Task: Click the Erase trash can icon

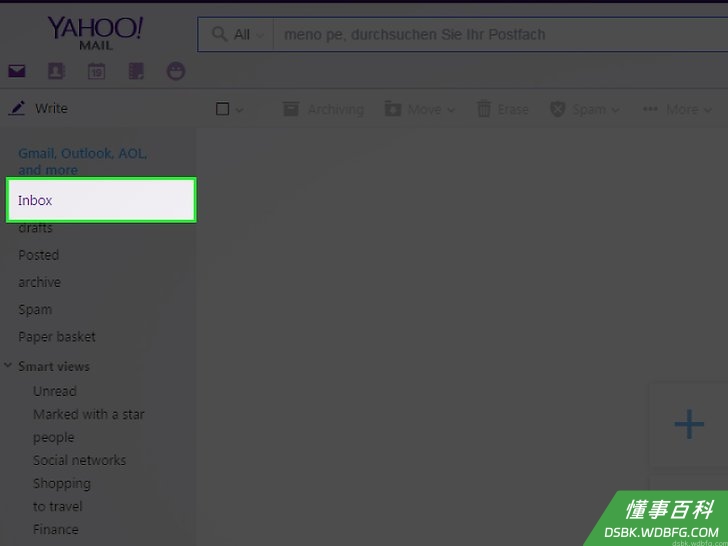Action: (x=484, y=109)
